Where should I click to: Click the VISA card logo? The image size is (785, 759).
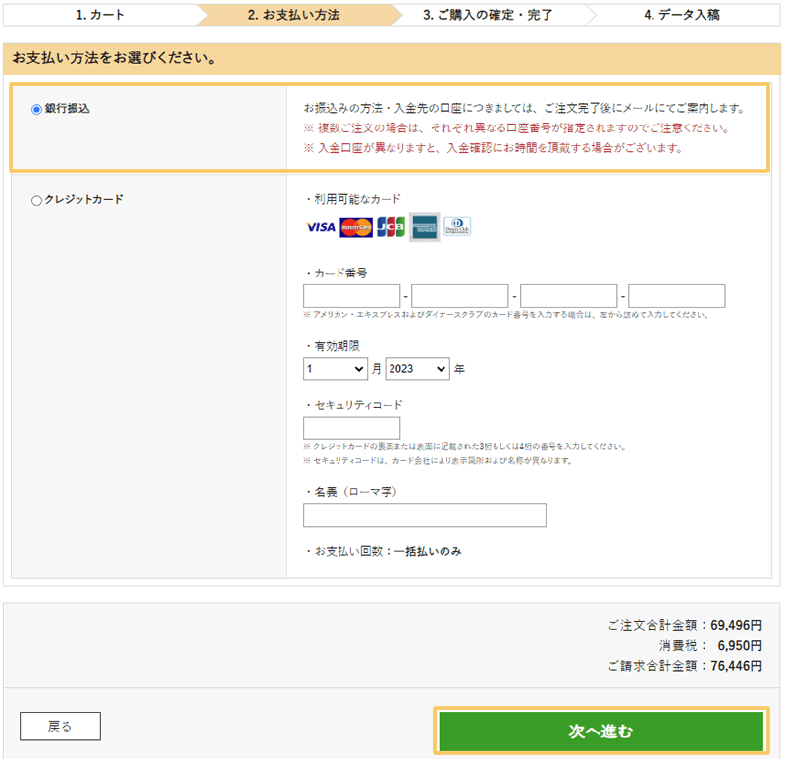point(320,227)
